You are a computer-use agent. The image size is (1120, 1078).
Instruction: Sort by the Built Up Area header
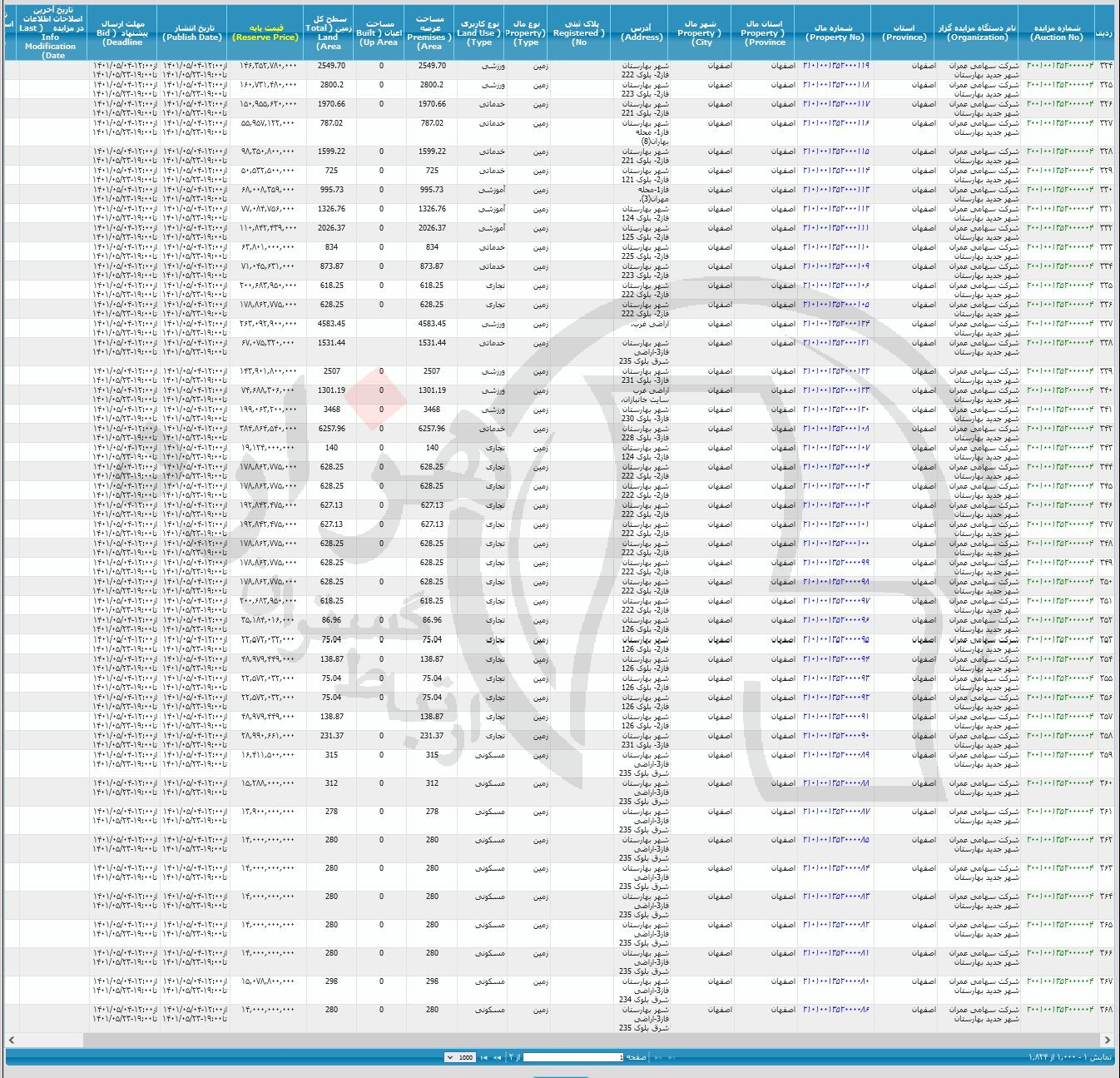[380, 32]
